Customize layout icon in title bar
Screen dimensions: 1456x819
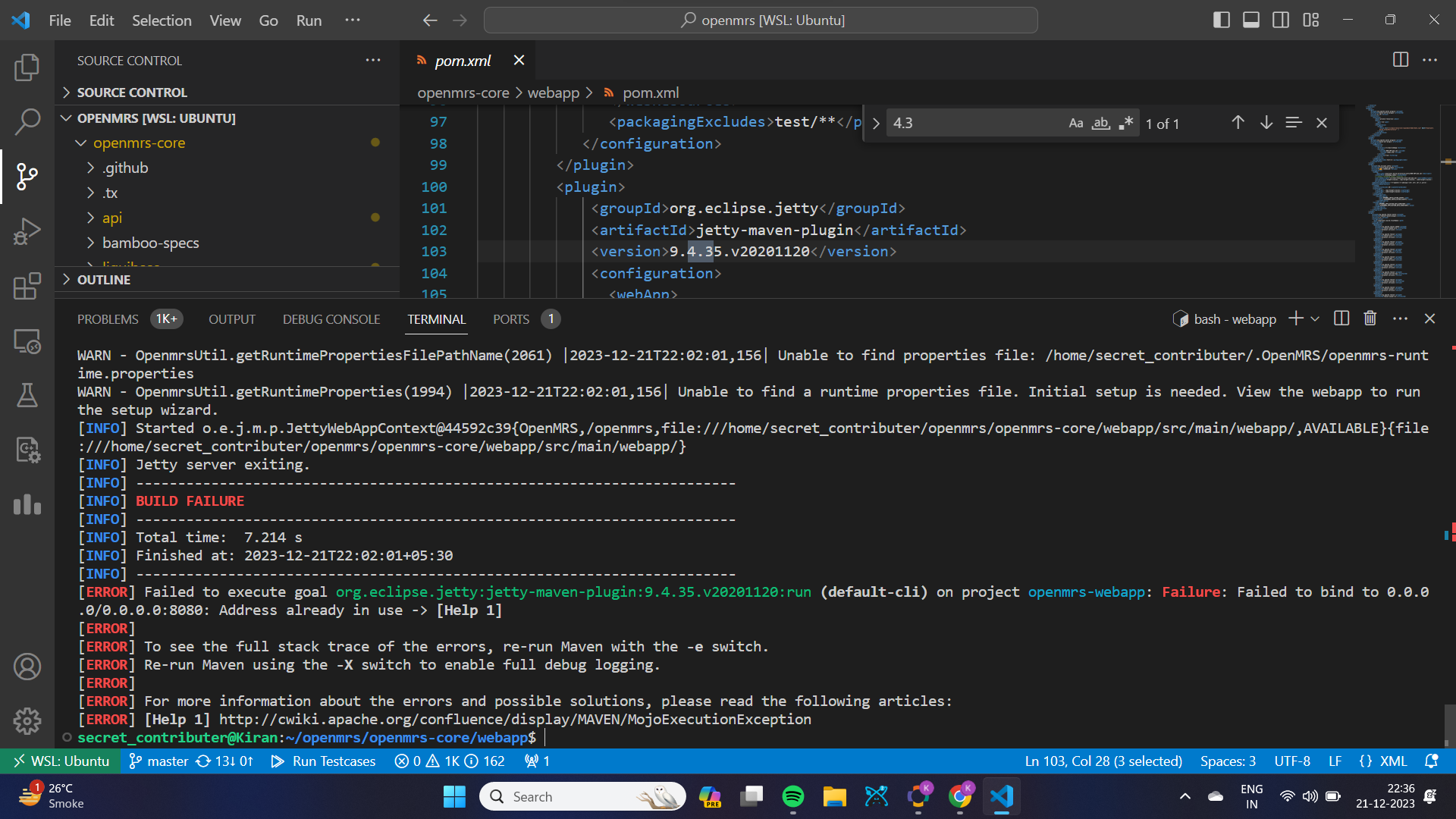[1311, 20]
